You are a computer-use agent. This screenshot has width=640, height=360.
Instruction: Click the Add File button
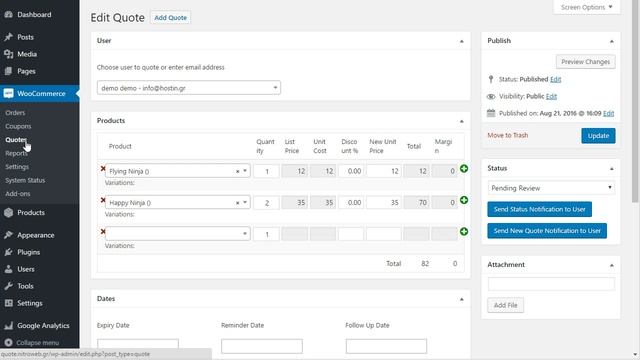click(x=505, y=305)
